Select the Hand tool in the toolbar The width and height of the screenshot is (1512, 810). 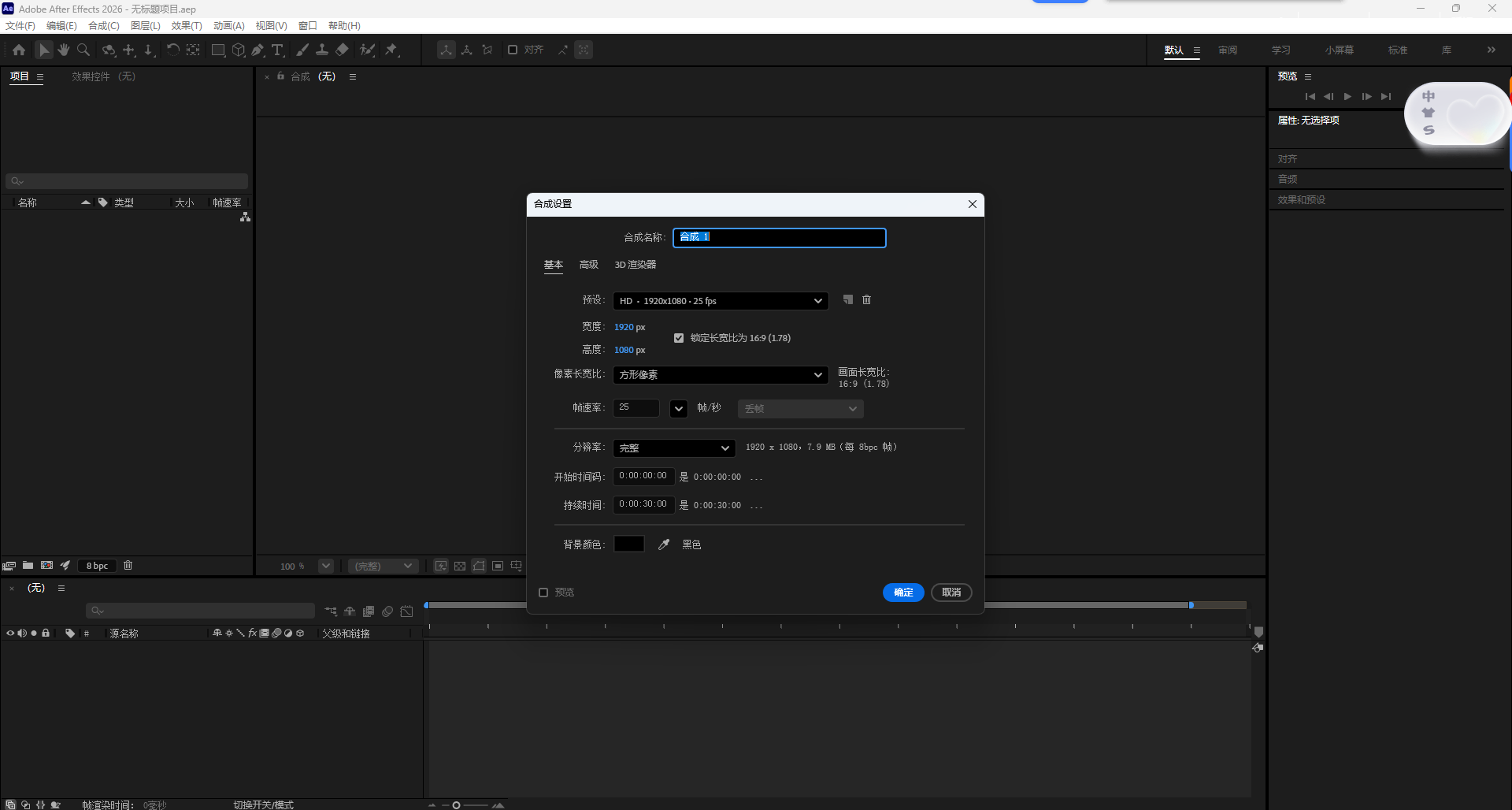point(63,49)
